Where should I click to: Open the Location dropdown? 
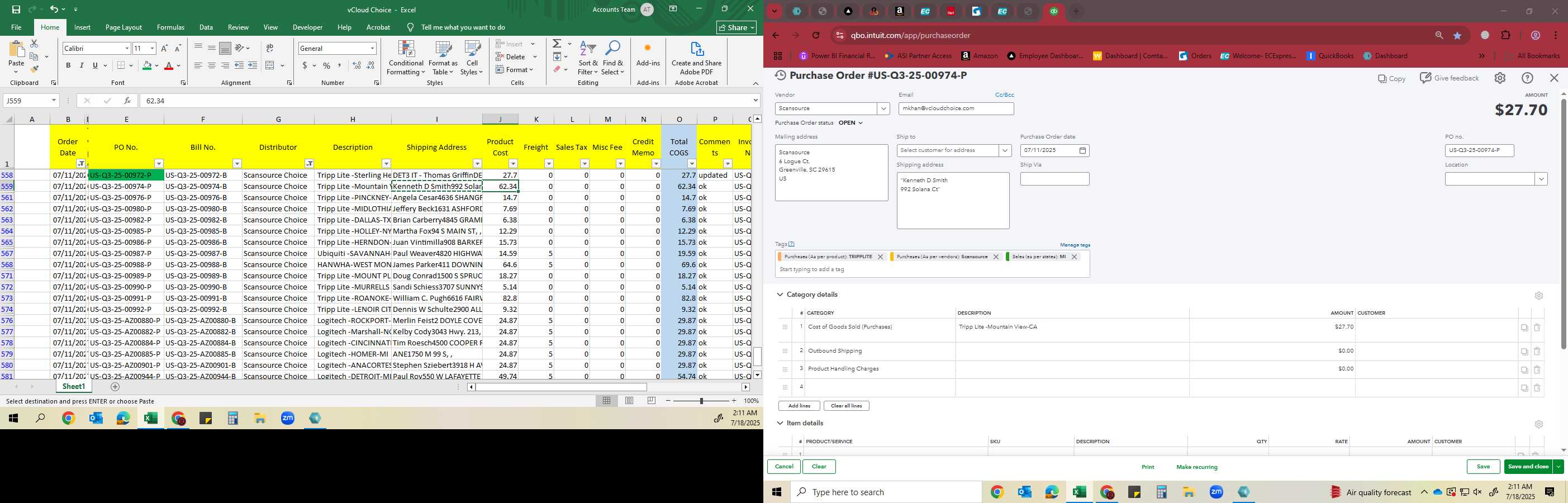pyautogui.click(x=1541, y=179)
